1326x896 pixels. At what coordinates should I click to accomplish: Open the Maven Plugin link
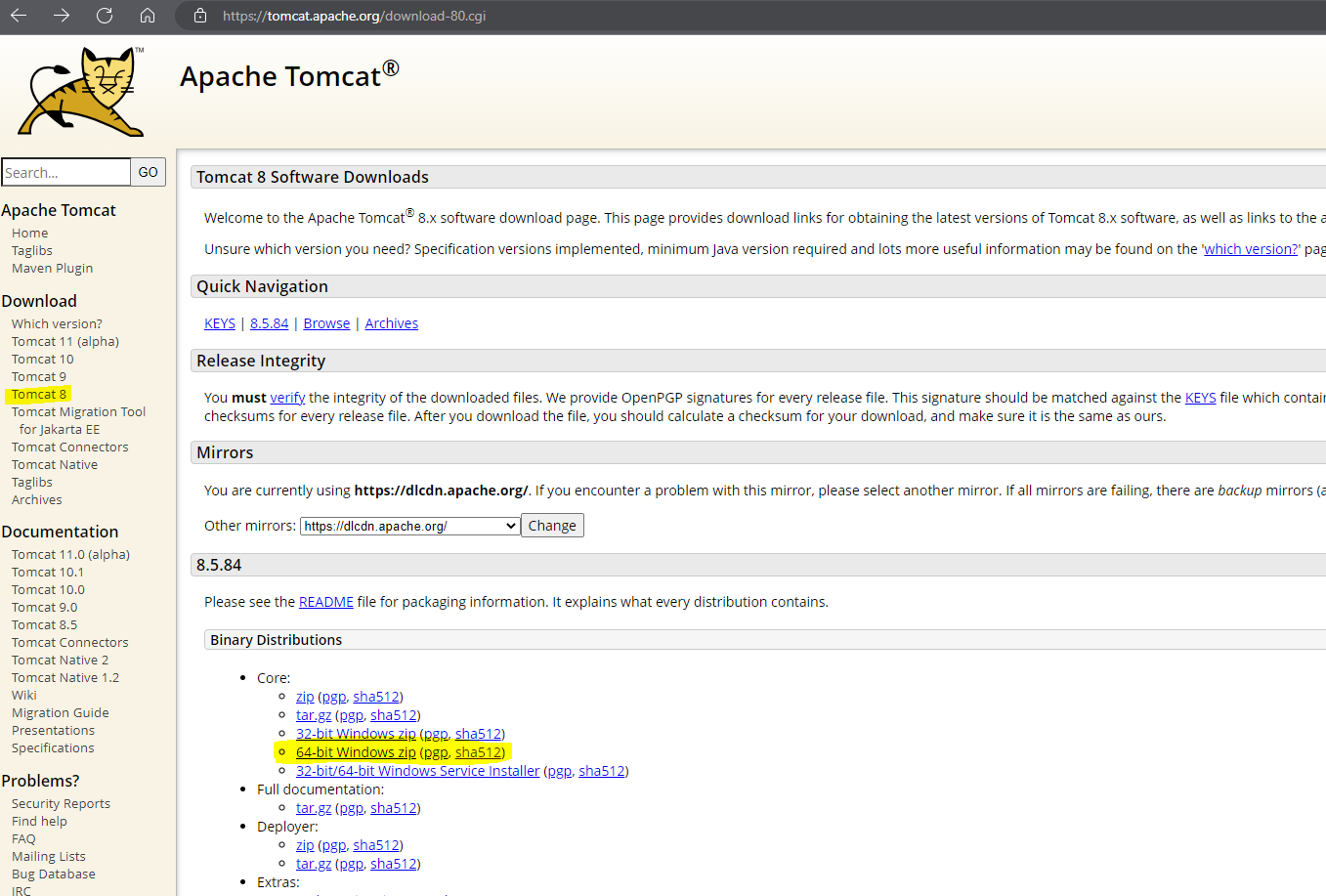point(53,268)
